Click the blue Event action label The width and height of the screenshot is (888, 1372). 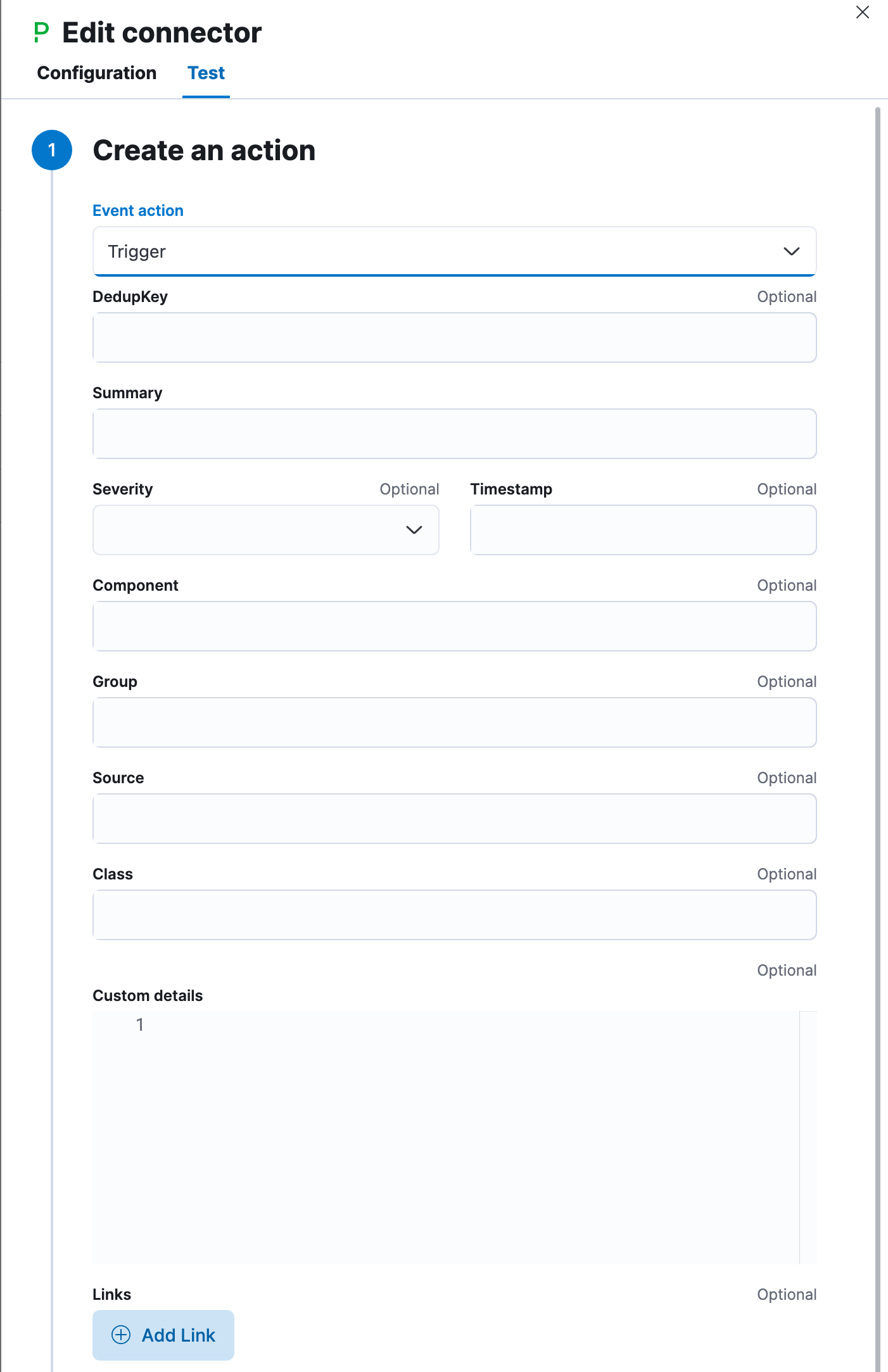coord(137,210)
